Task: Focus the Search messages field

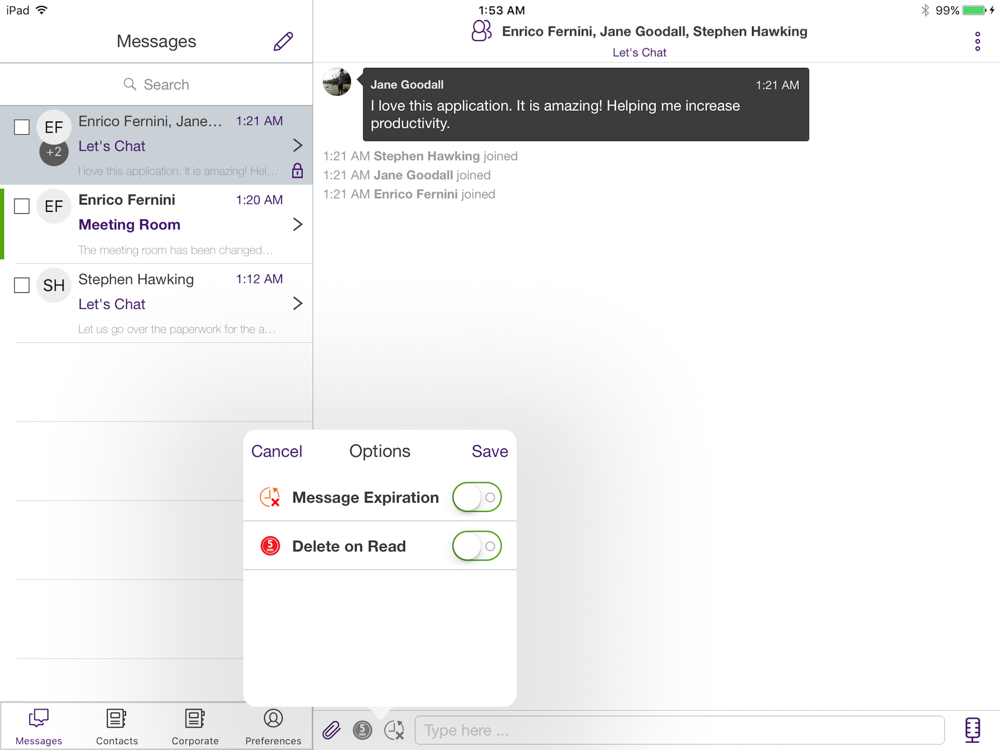Action: coord(156,84)
